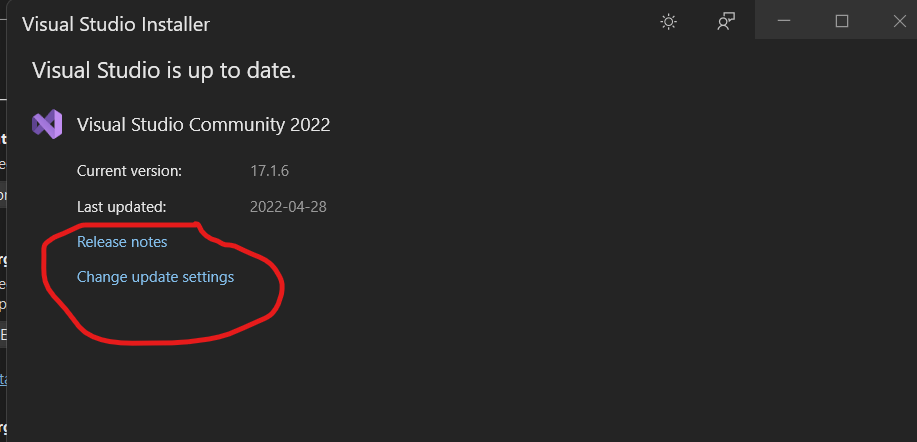
Task: Click the version number 17.1.6
Action: 269,171
